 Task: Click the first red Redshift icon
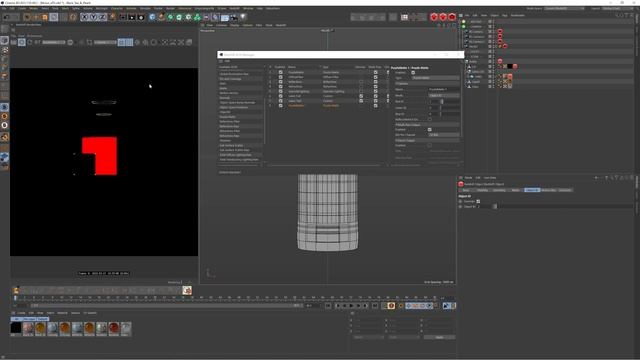coord(434,17)
